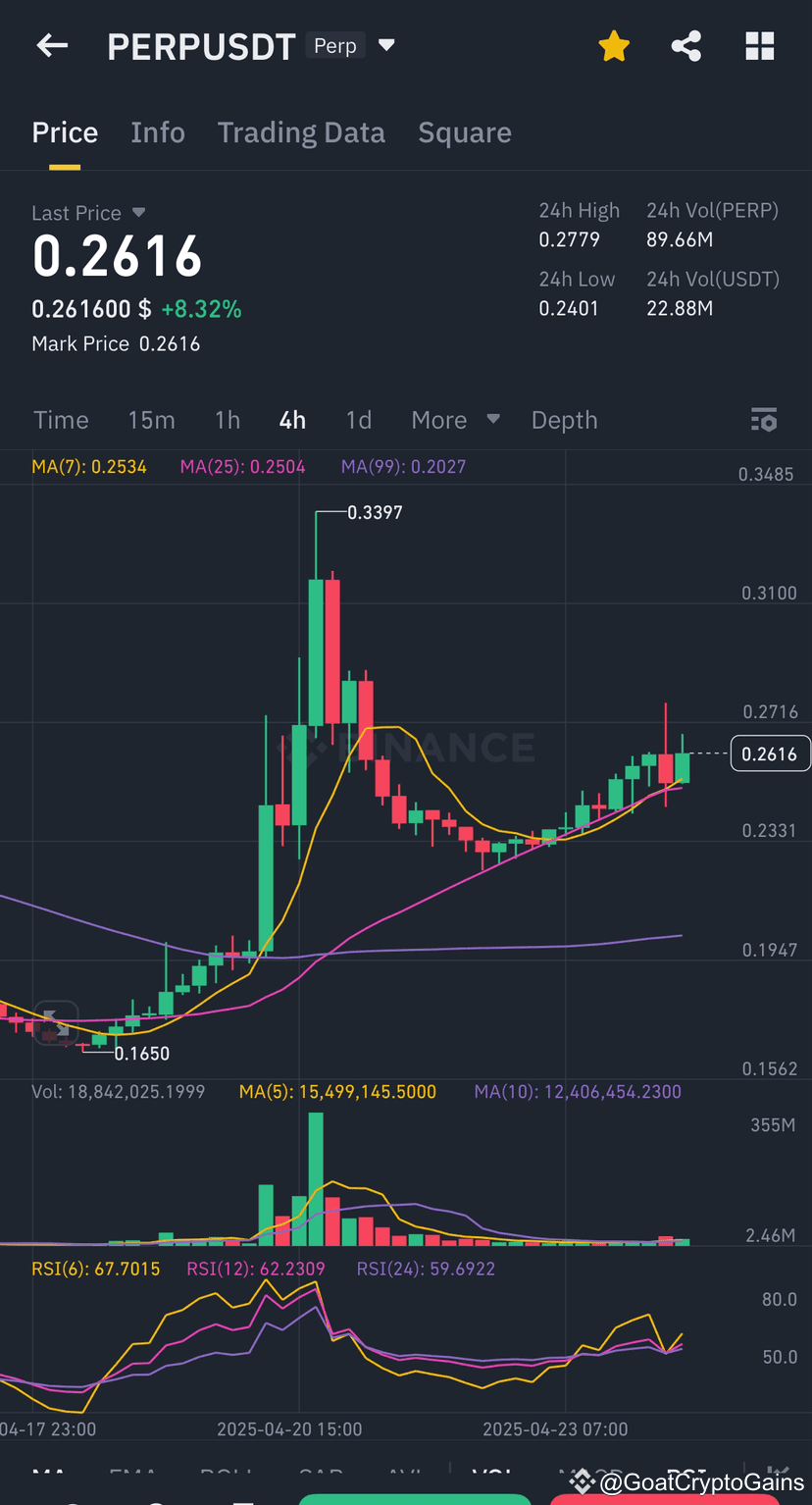This screenshot has width=812, height=1505.
Task: Toggle the favorite star for PERPUSDT
Action: coord(614,45)
